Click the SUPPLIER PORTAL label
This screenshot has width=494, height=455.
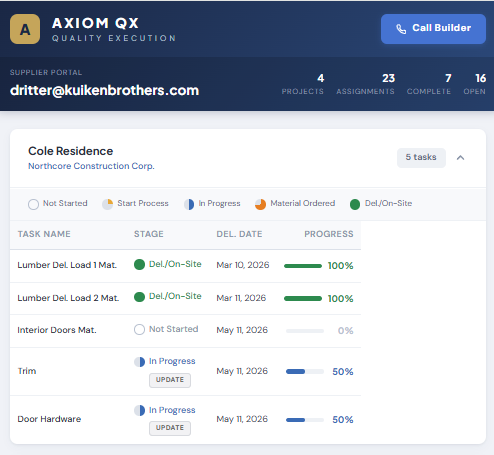pyautogui.click(x=46, y=73)
